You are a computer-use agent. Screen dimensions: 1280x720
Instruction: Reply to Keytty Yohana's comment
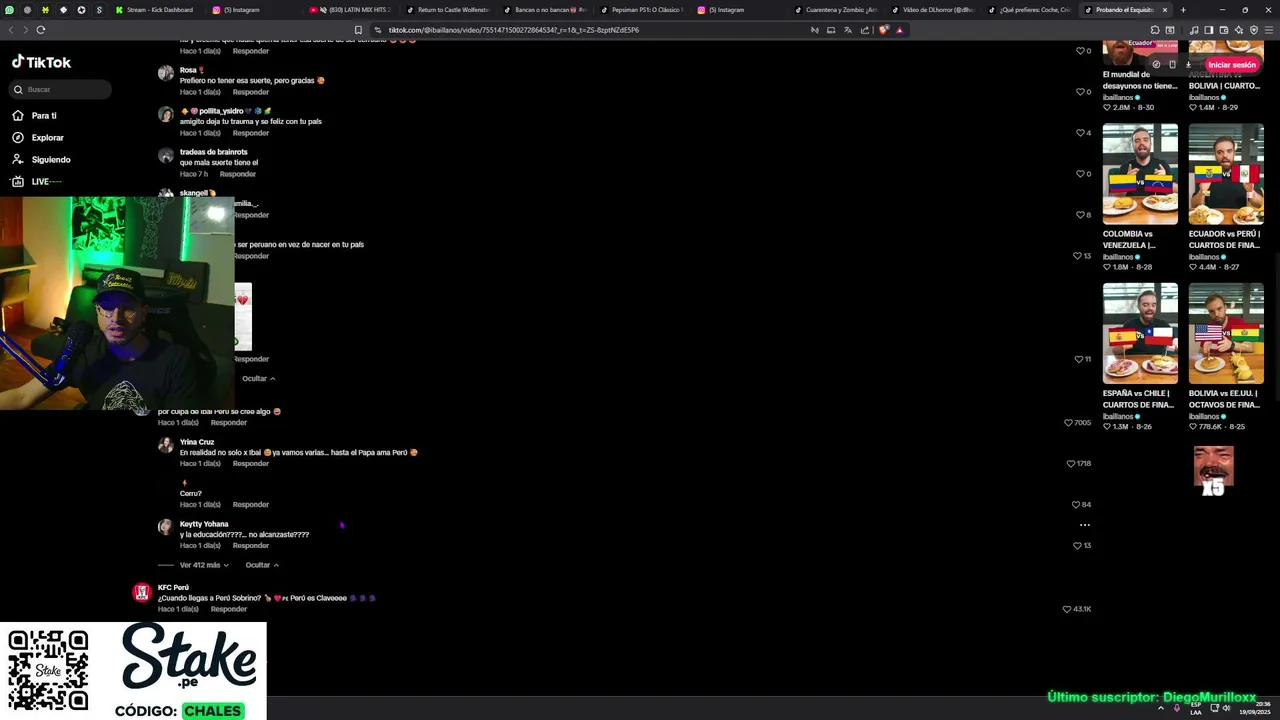(250, 546)
